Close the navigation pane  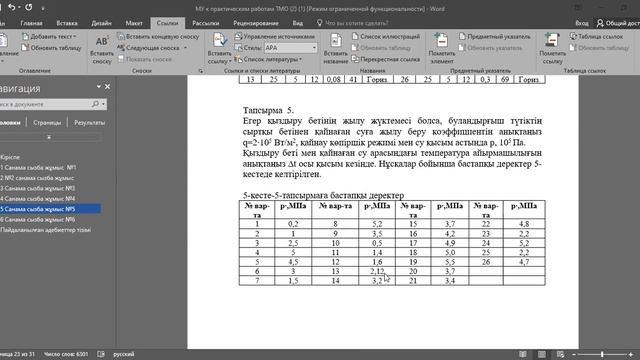pos(107,87)
